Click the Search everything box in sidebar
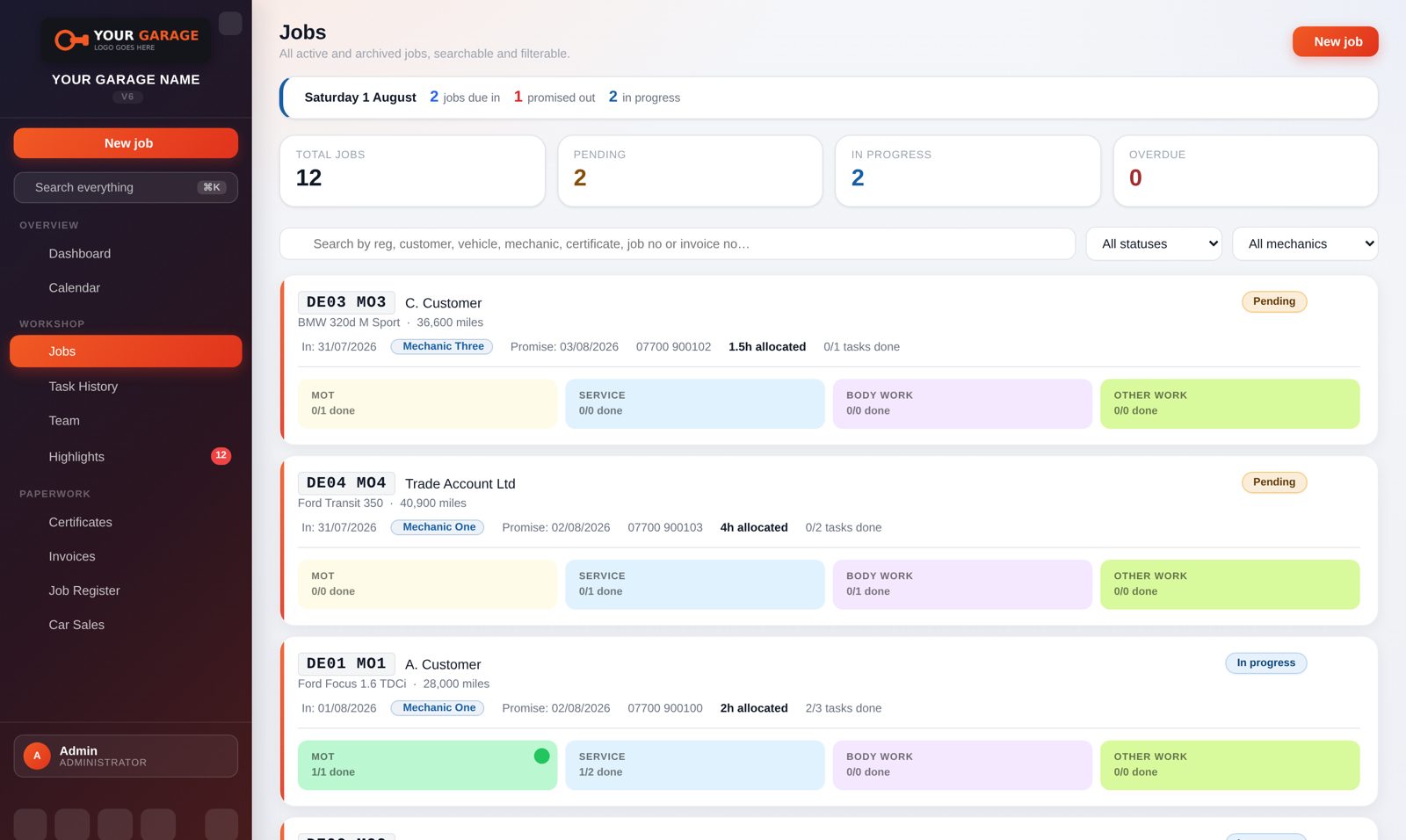 (x=126, y=187)
